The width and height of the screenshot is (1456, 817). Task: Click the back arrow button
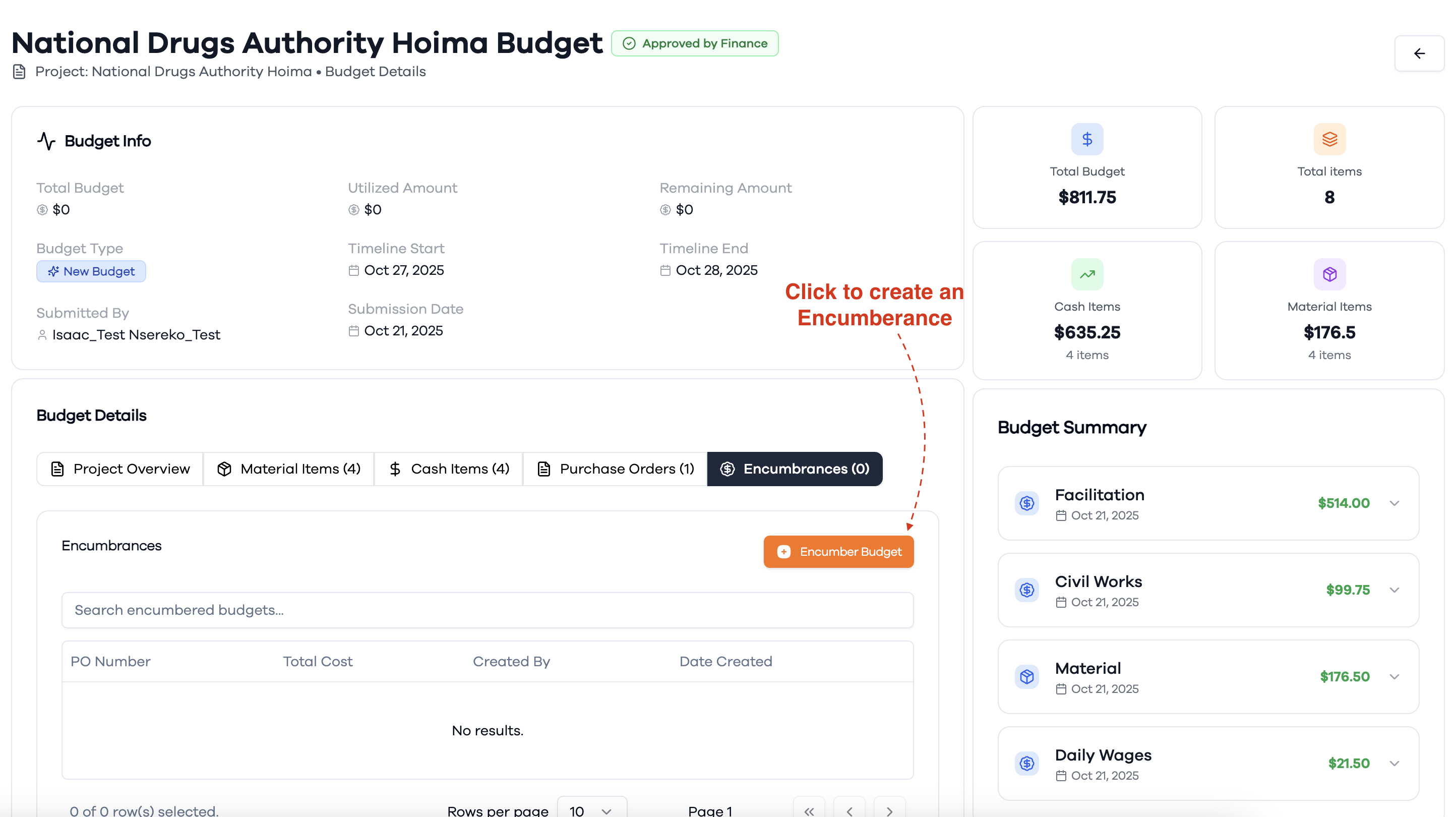point(1419,54)
